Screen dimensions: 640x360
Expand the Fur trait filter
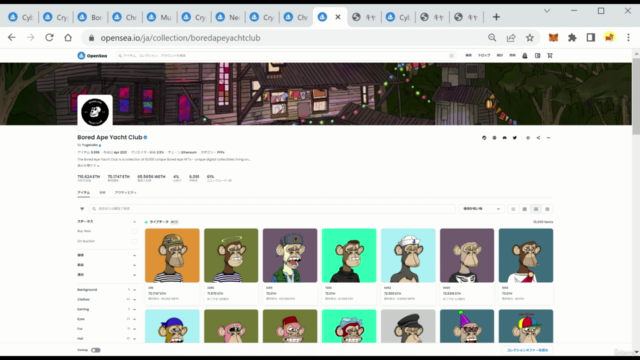pyautogui.click(x=134, y=329)
